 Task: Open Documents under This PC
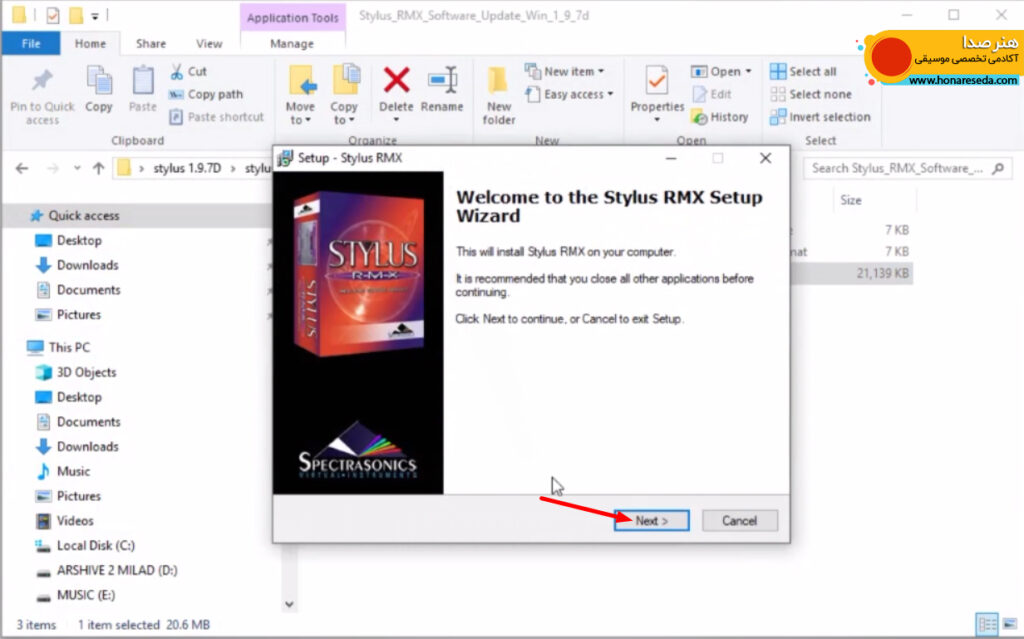click(88, 422)
